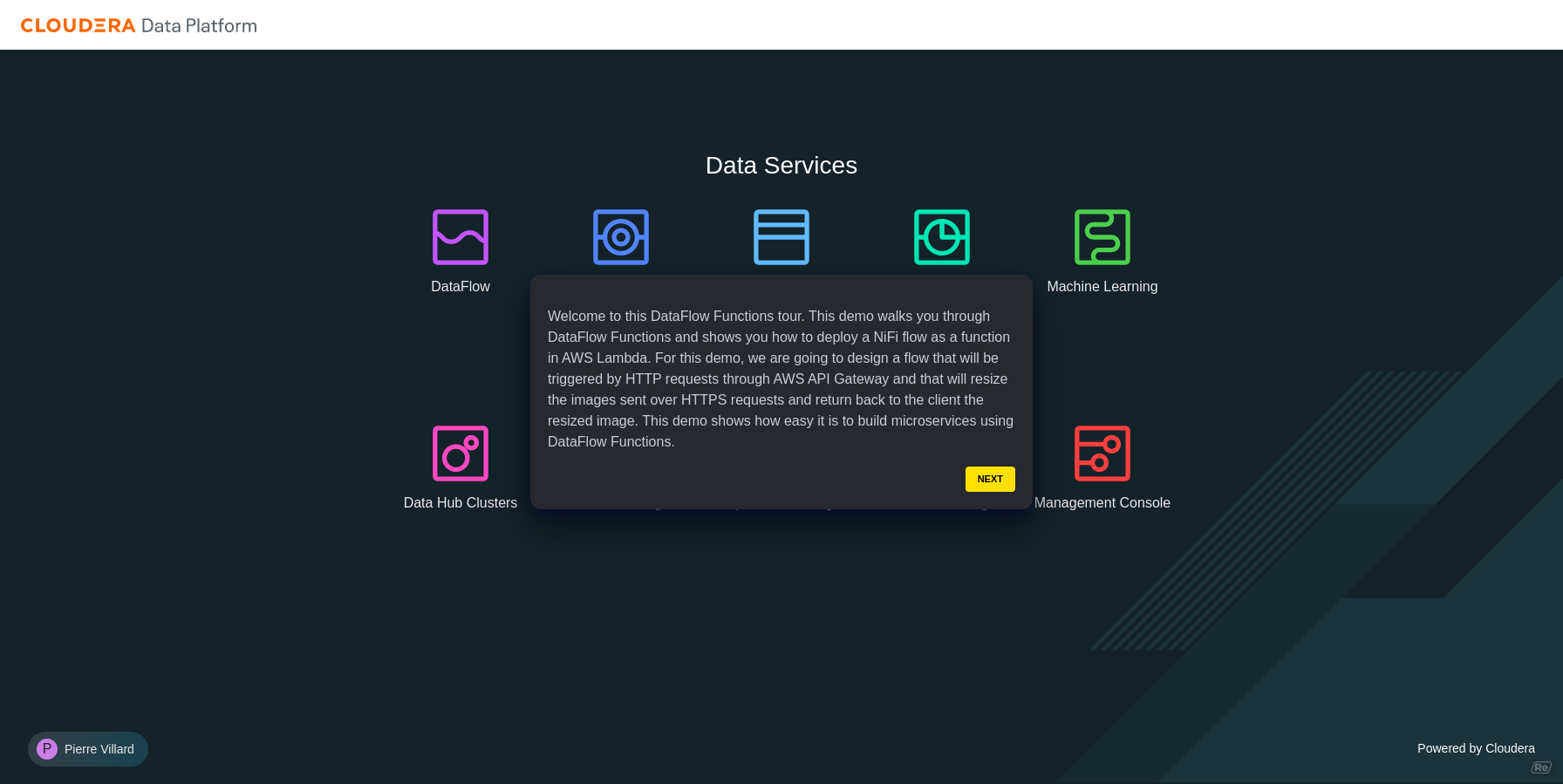Click the Data Platform header text
Screen dimensions: 1563x784
pyautogui.click(x=199, y=25)
